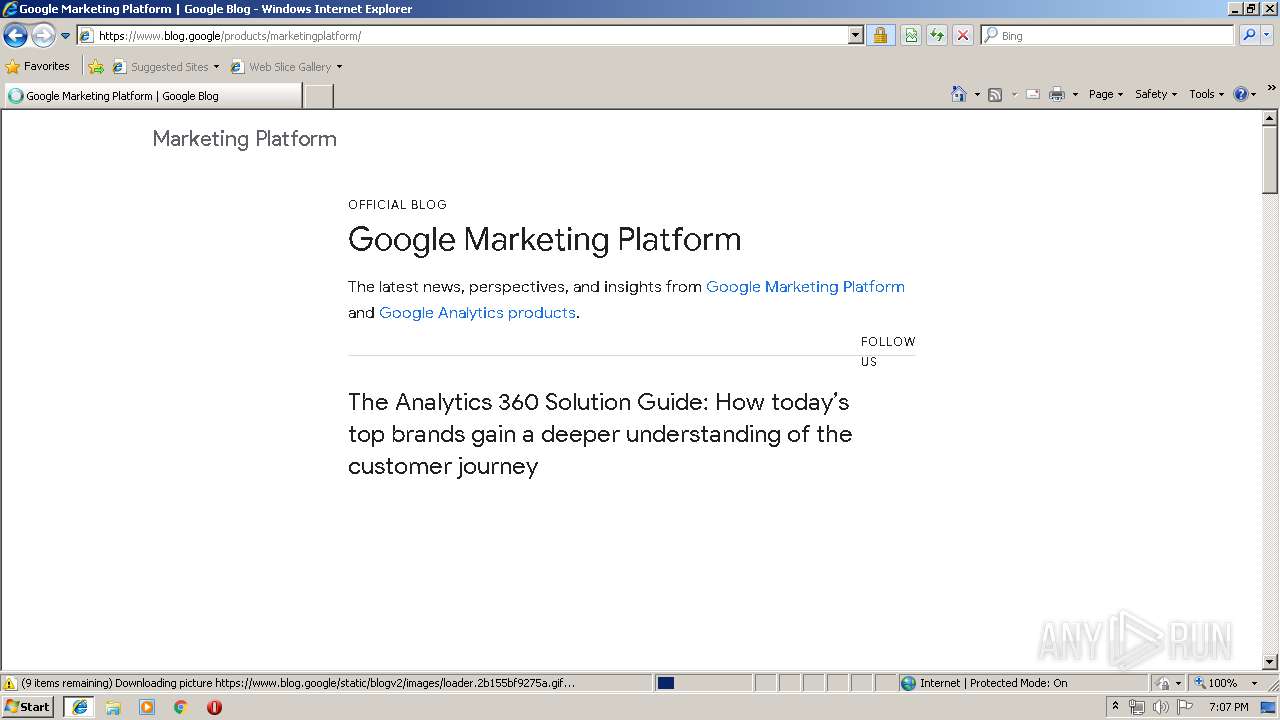Click Internet Explorer taskbar icon
The image size is (1280, 720).
pos(79,707)
